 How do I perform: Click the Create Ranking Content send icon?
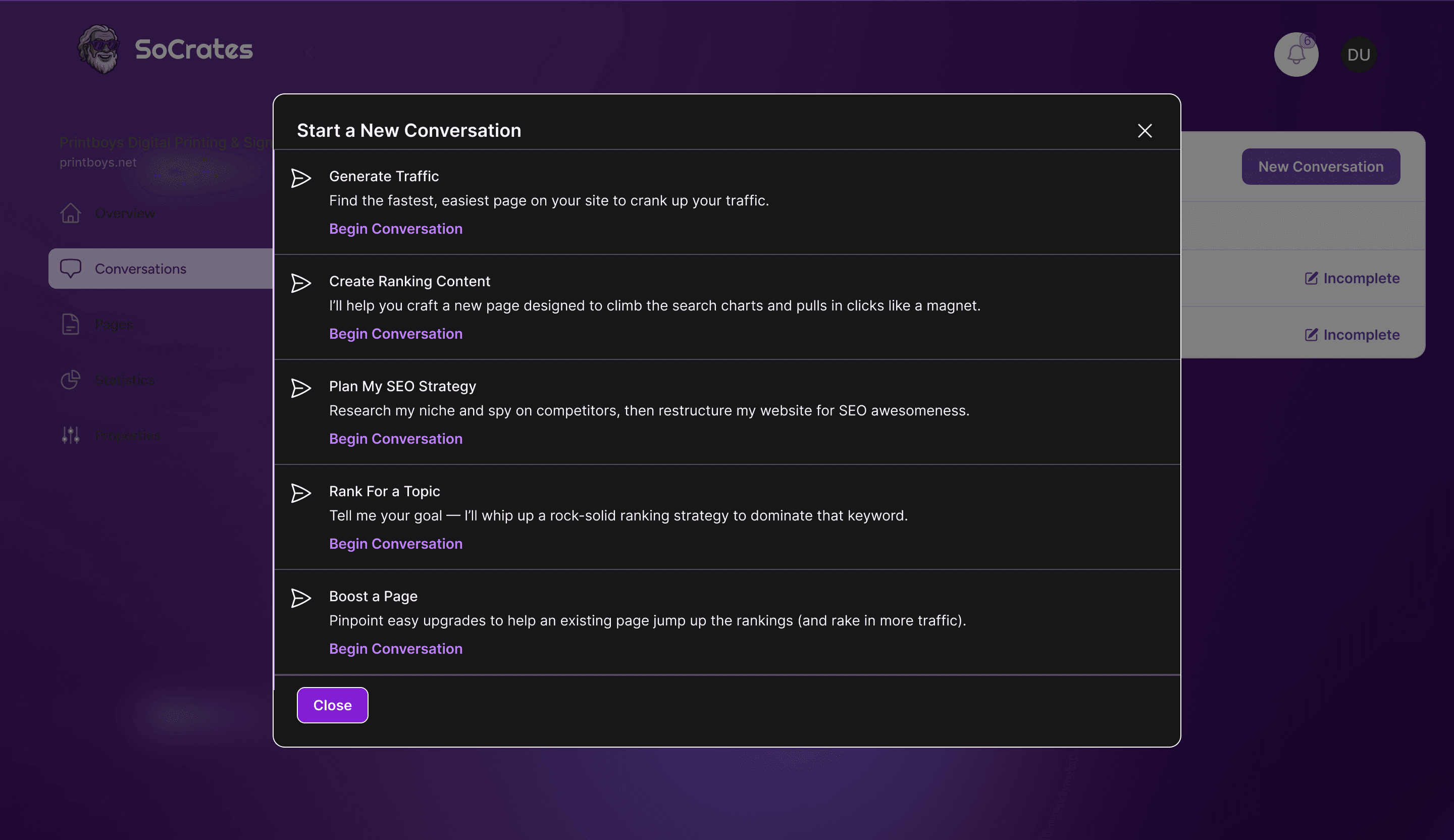coord(300,283)
